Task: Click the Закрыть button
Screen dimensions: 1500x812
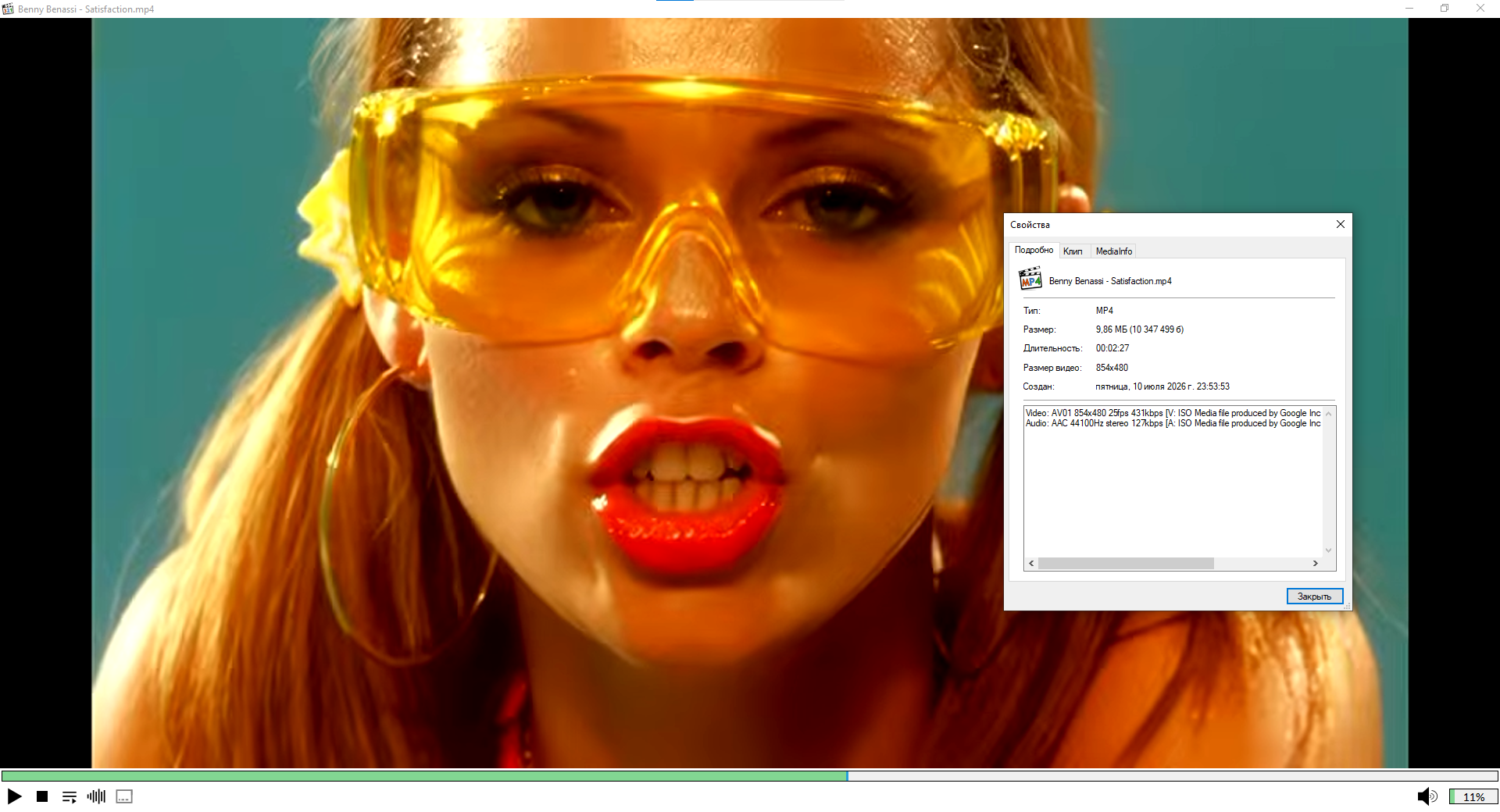Action: click(1315, 597)
